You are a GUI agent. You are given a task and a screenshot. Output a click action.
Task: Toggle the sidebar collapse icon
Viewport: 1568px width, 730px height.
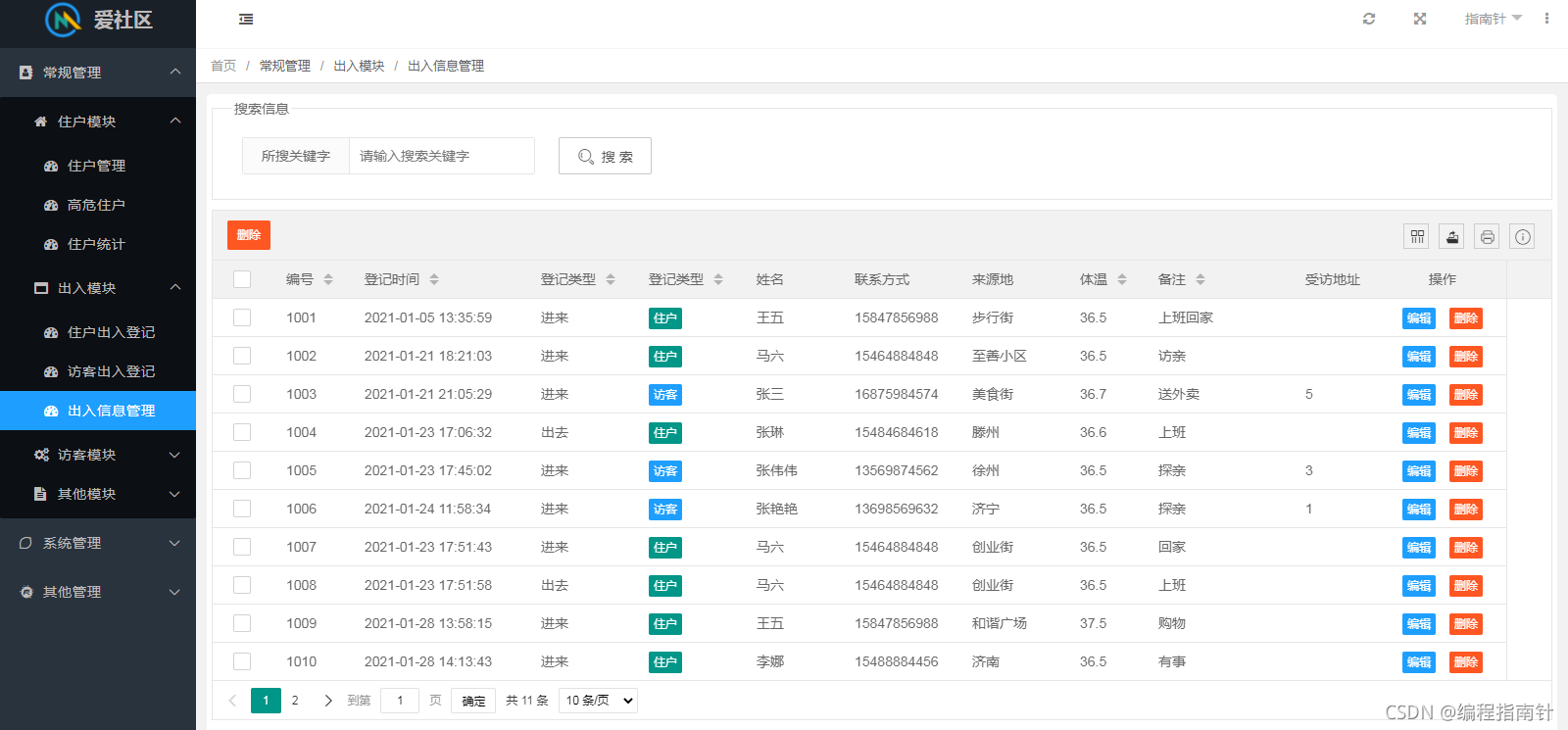click(x=246, y=19)
